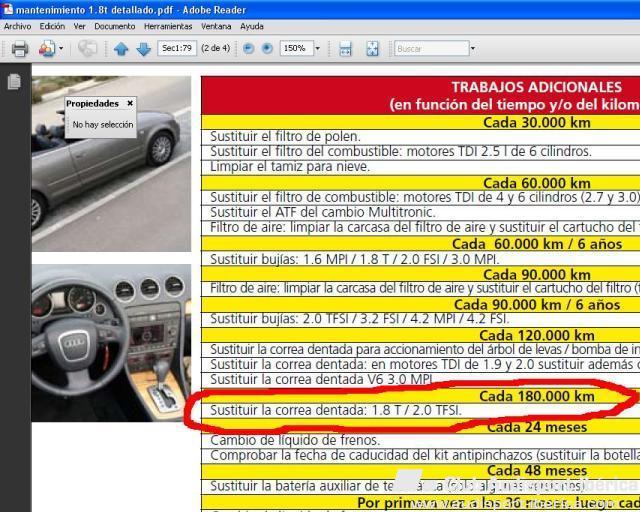Open the Herramientas menu
This screenshot has height=512, width=640.
pos(168,26)
